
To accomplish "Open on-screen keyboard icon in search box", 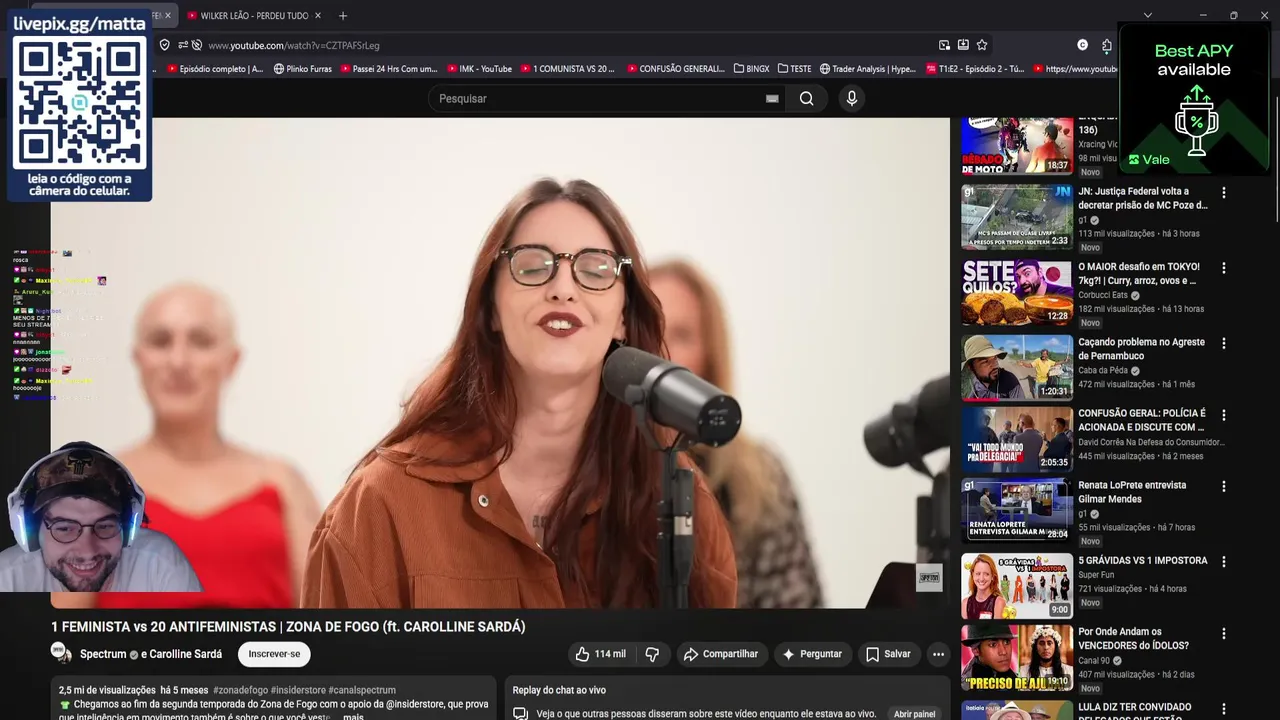I will coord(772,98).
